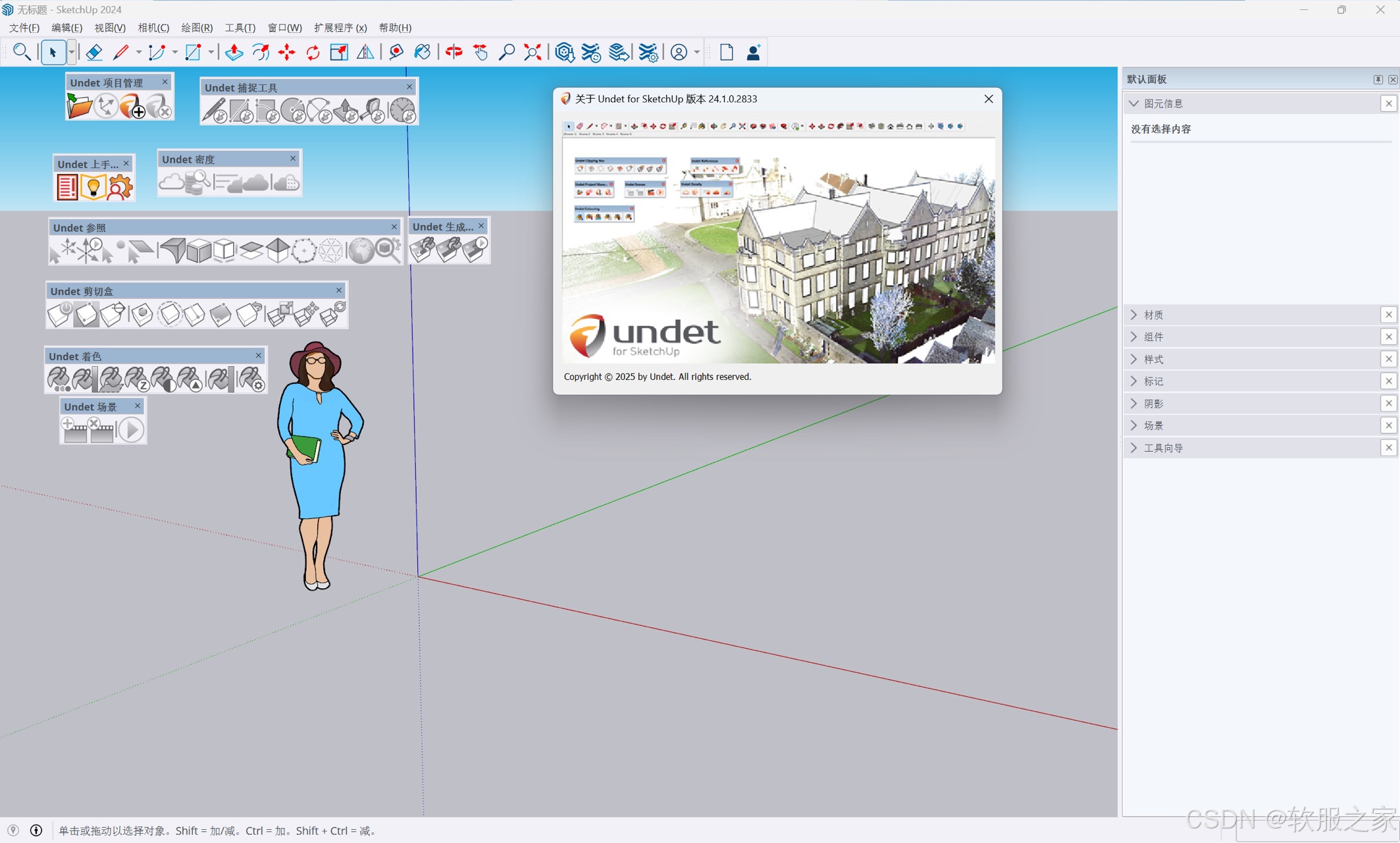
Task: Select the Rectangle shape tool
Action: 193,52
